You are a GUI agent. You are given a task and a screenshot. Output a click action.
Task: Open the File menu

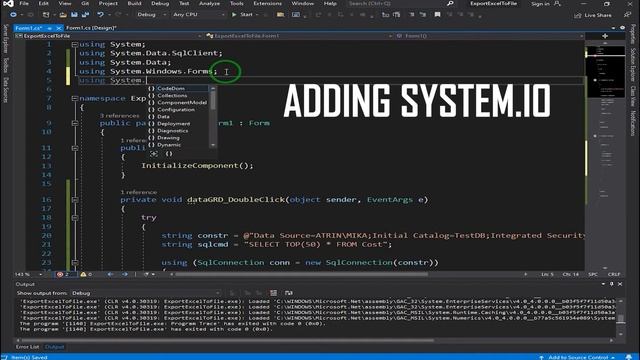tap(24, 4)
